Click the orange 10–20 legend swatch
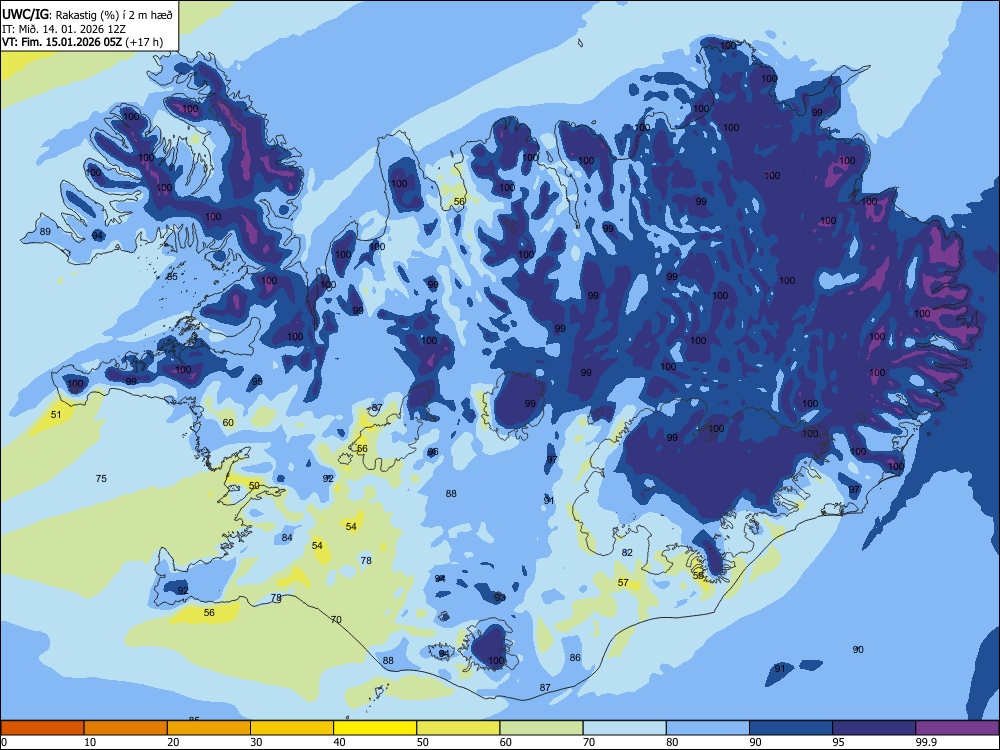This screenshot has width=1000, height=750. click(126, 728)
